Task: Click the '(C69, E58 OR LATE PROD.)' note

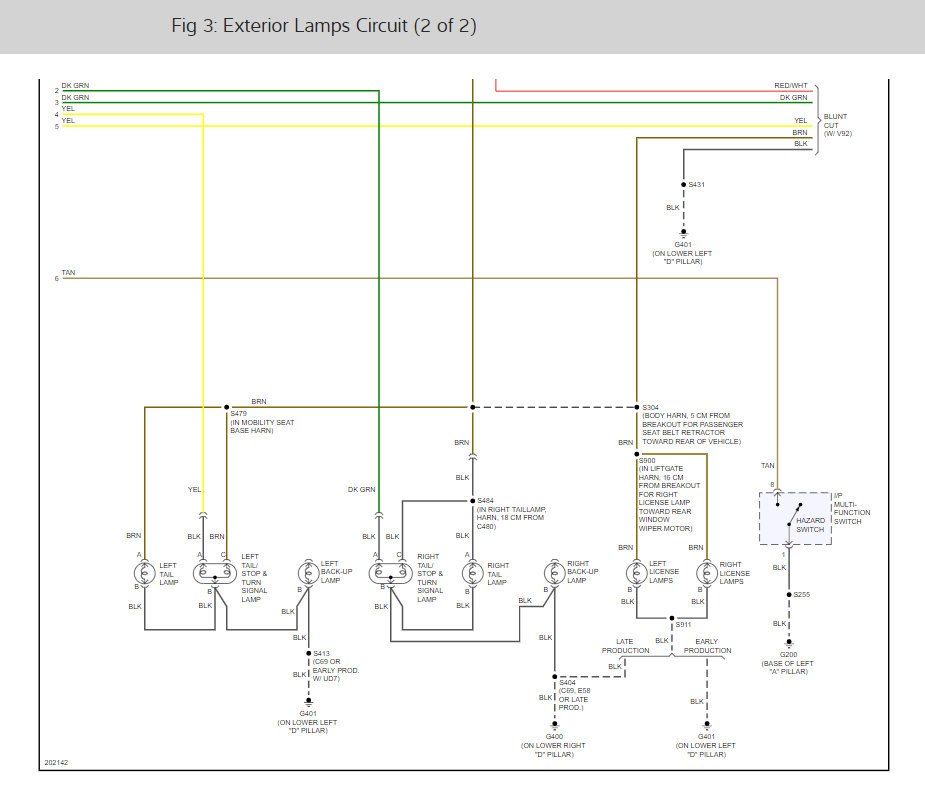Action: (x=574, y=699)
